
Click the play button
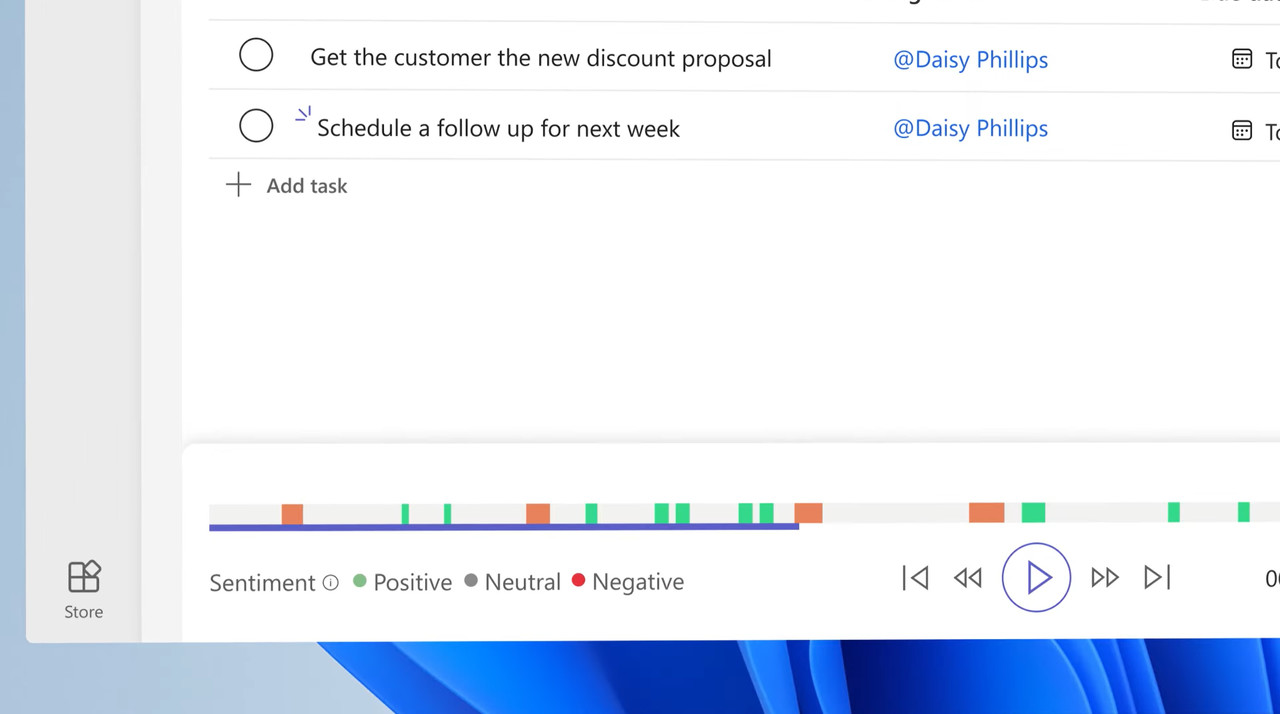coord(1036,577)
